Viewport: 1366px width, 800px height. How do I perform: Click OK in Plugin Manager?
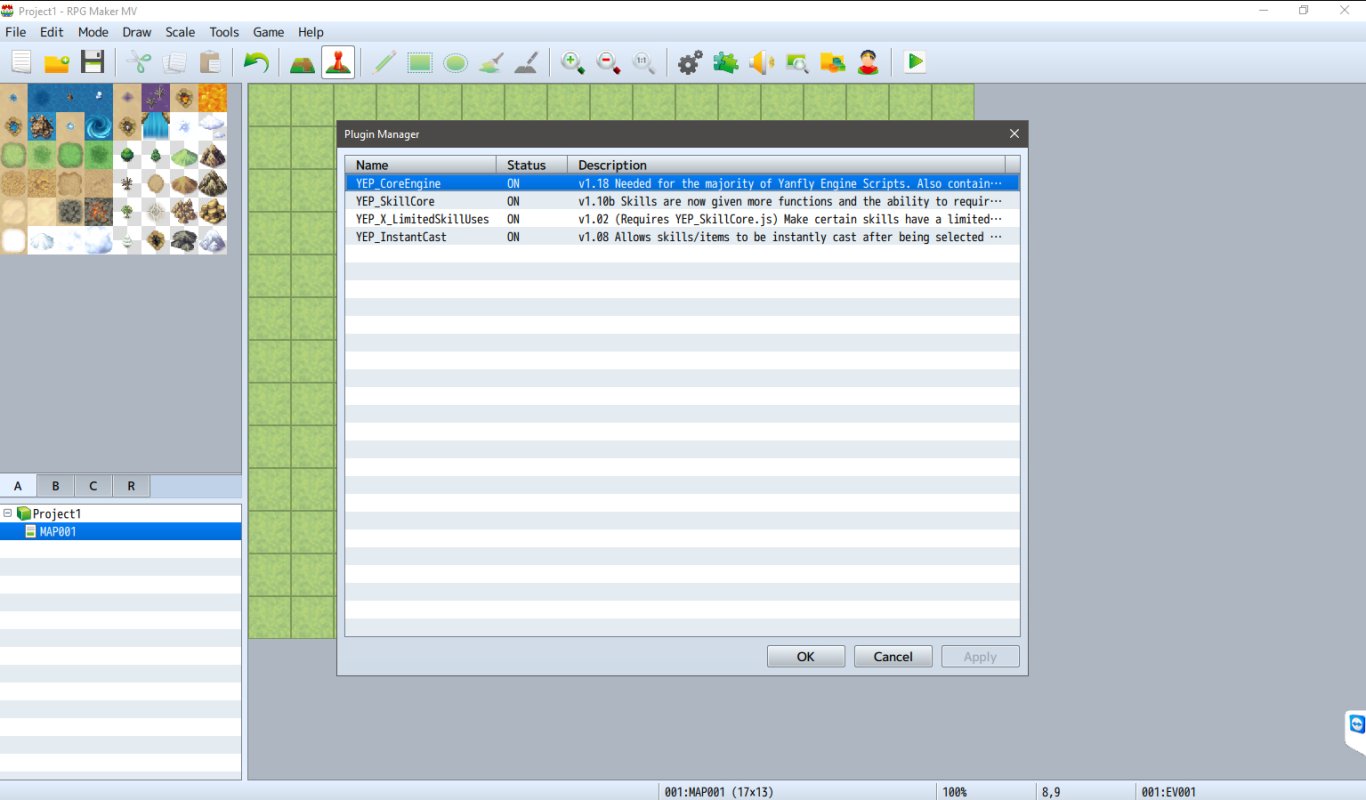(x=806, y=657)
